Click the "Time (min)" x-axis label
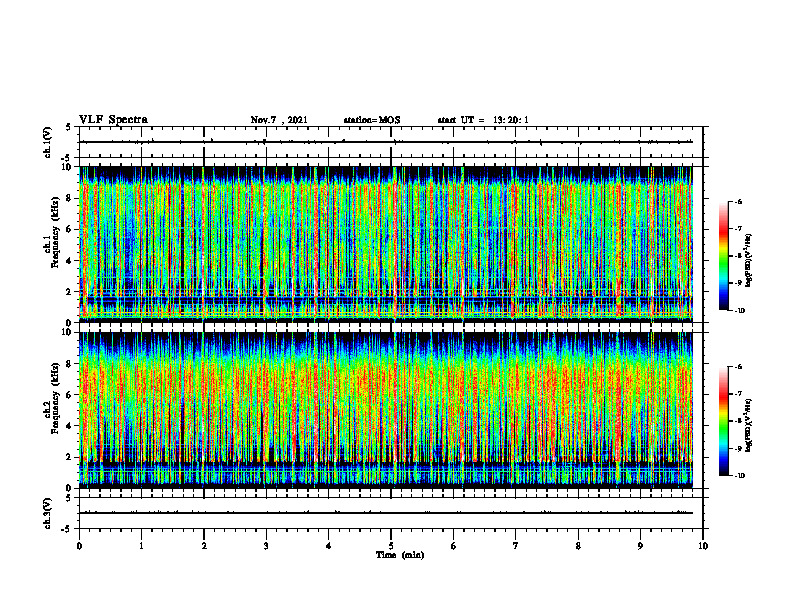 coord(400,555)
